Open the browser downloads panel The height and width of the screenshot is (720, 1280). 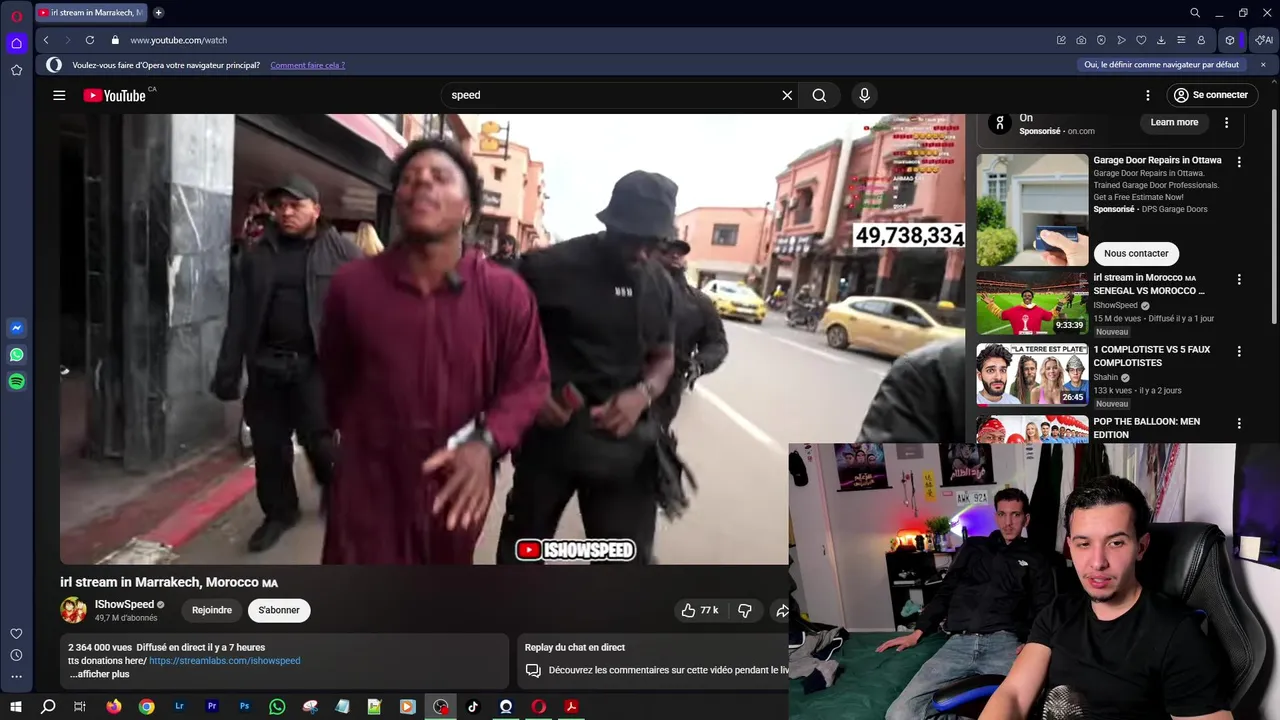coord(1161,40)
